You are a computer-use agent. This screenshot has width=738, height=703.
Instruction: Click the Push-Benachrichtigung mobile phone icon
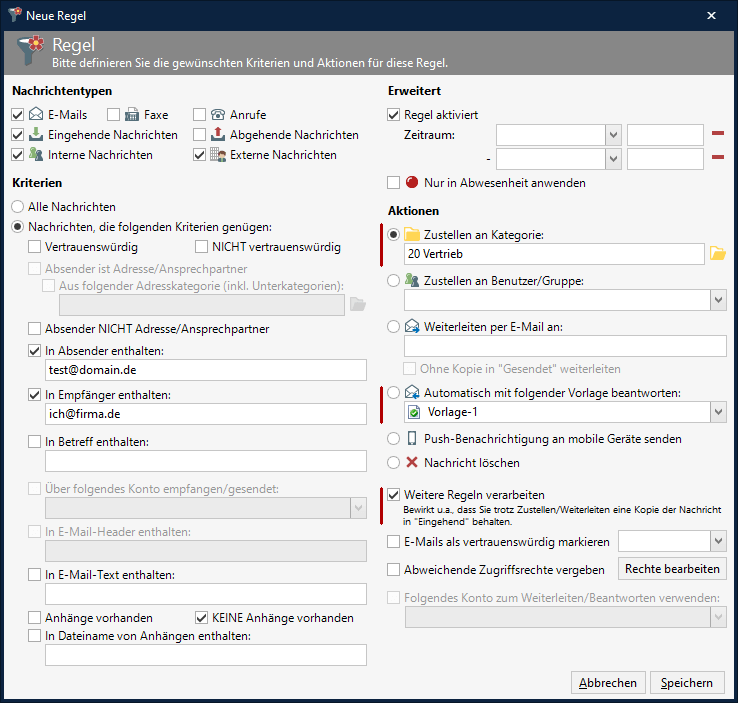[412, 439]
